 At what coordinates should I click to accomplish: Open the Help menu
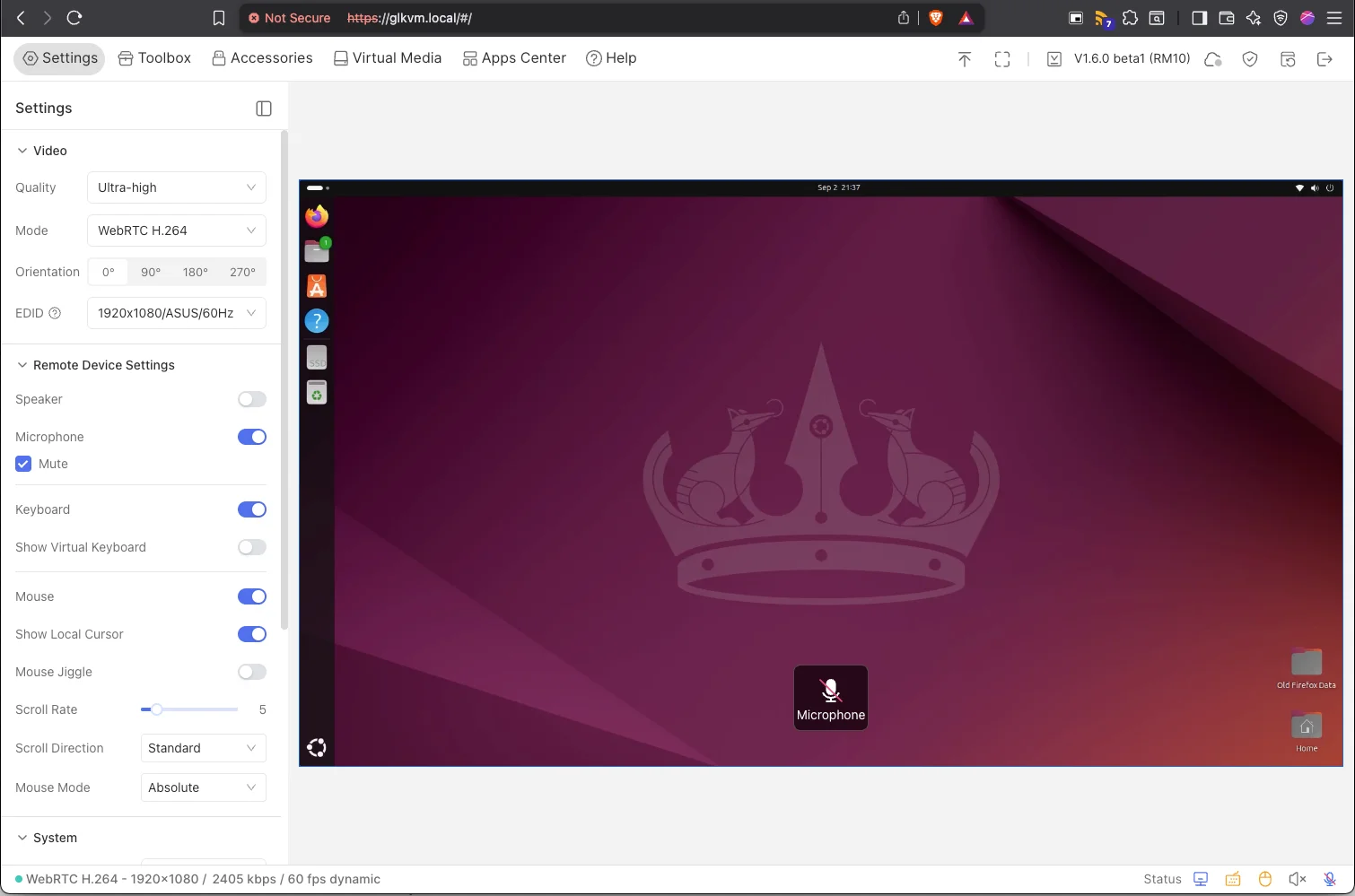click(x=611, y=58)
